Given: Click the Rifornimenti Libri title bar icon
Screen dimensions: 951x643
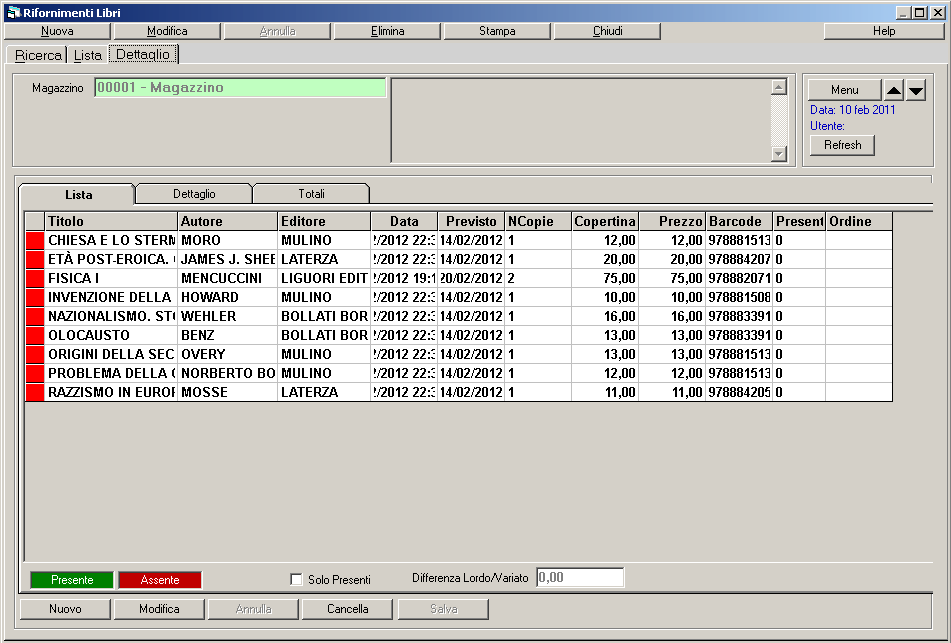Looking at the screenshot, I should [13, 12].
